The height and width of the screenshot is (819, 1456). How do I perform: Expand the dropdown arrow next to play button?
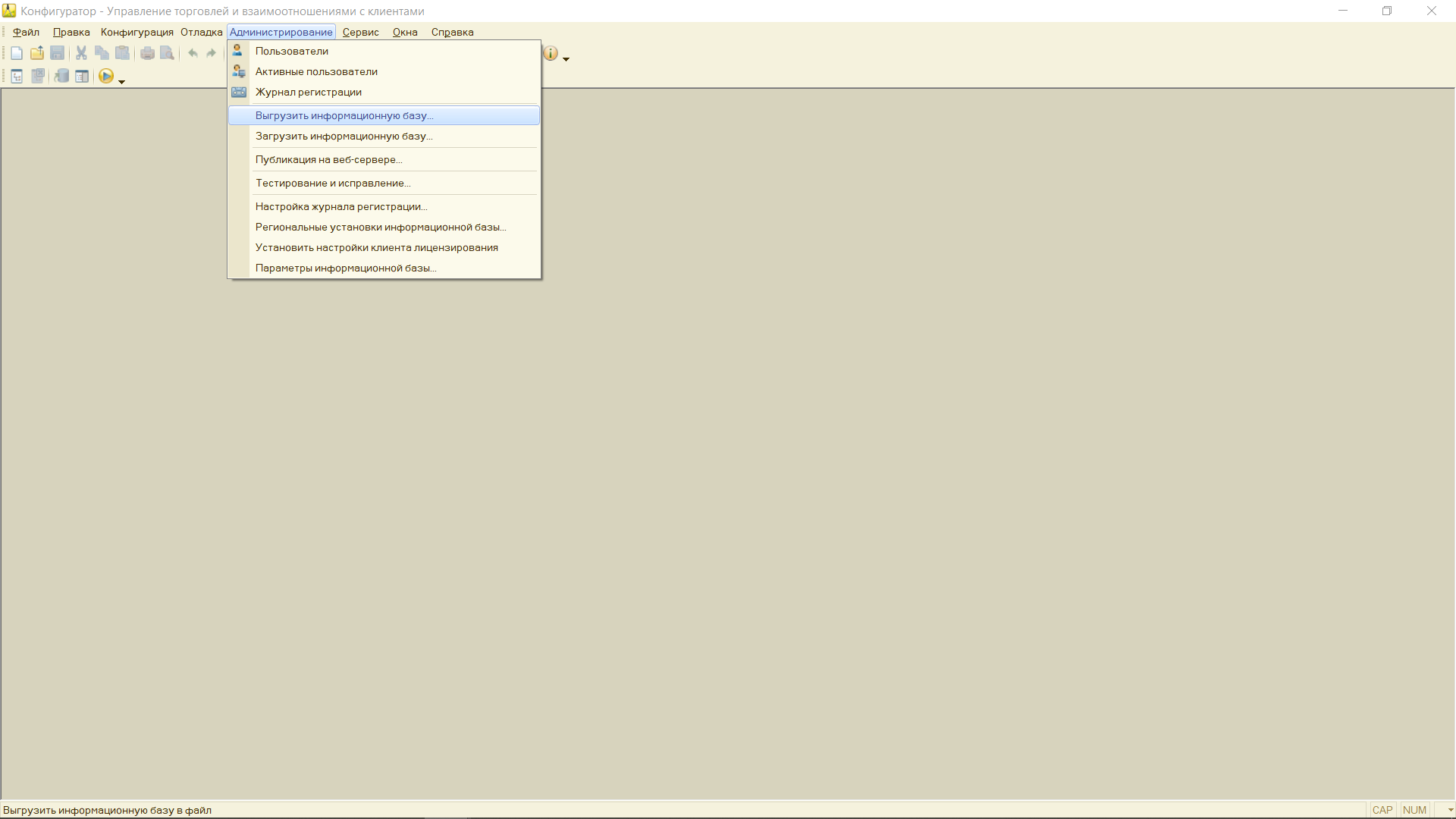click(121, 81)
